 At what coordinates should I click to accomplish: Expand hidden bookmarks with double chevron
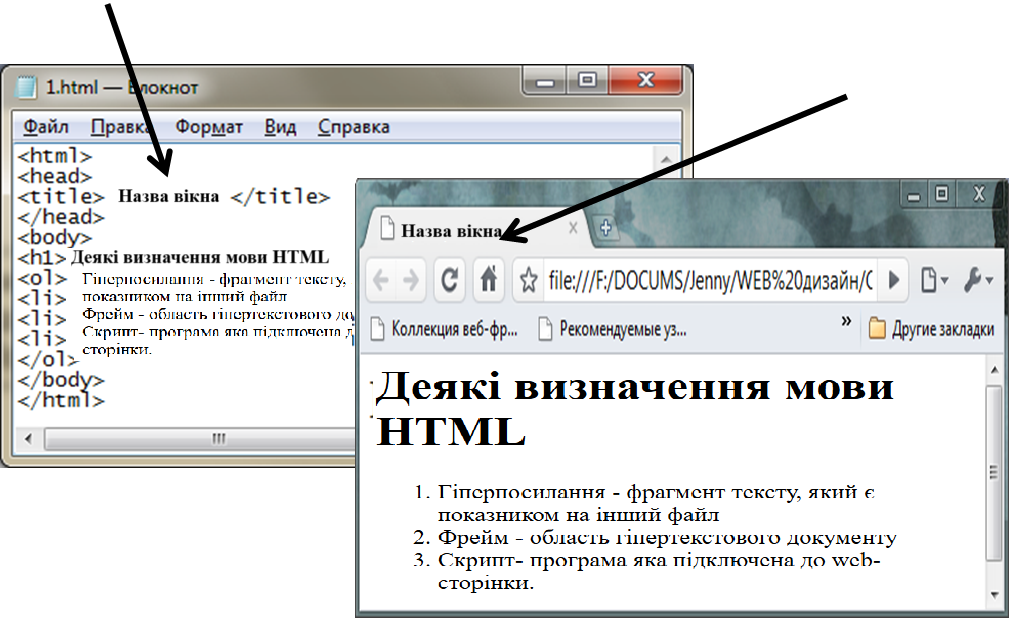point(846,322)
